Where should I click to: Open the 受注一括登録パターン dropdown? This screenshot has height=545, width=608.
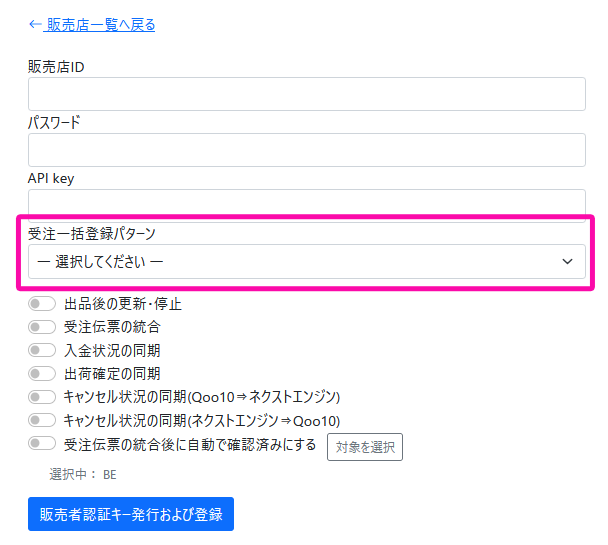click(307, 262)
